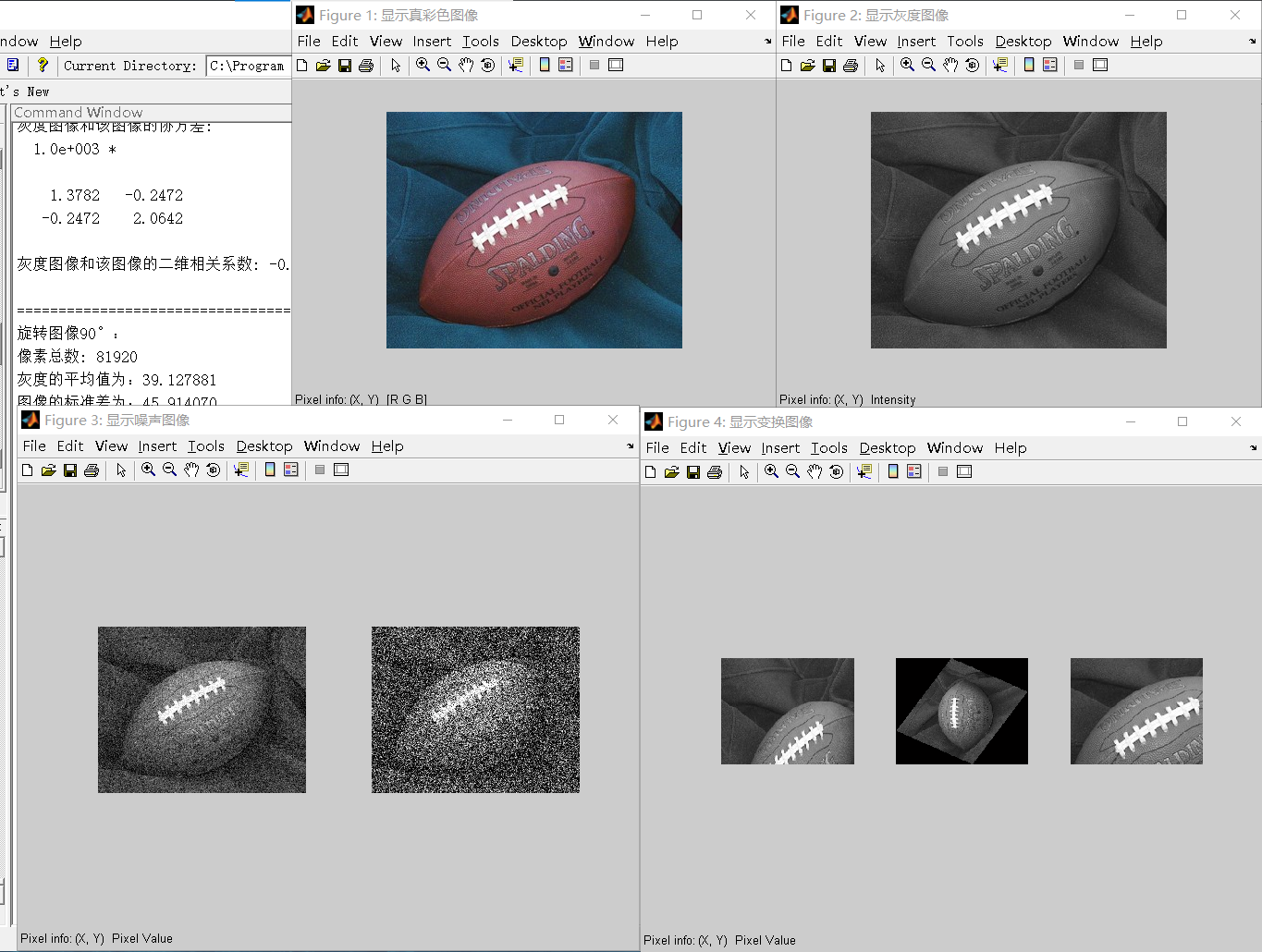This screenshot has height=952, width=1262.
Task: Data Cursor tool in Figure 2 toolbar
Action: (999, 66)
